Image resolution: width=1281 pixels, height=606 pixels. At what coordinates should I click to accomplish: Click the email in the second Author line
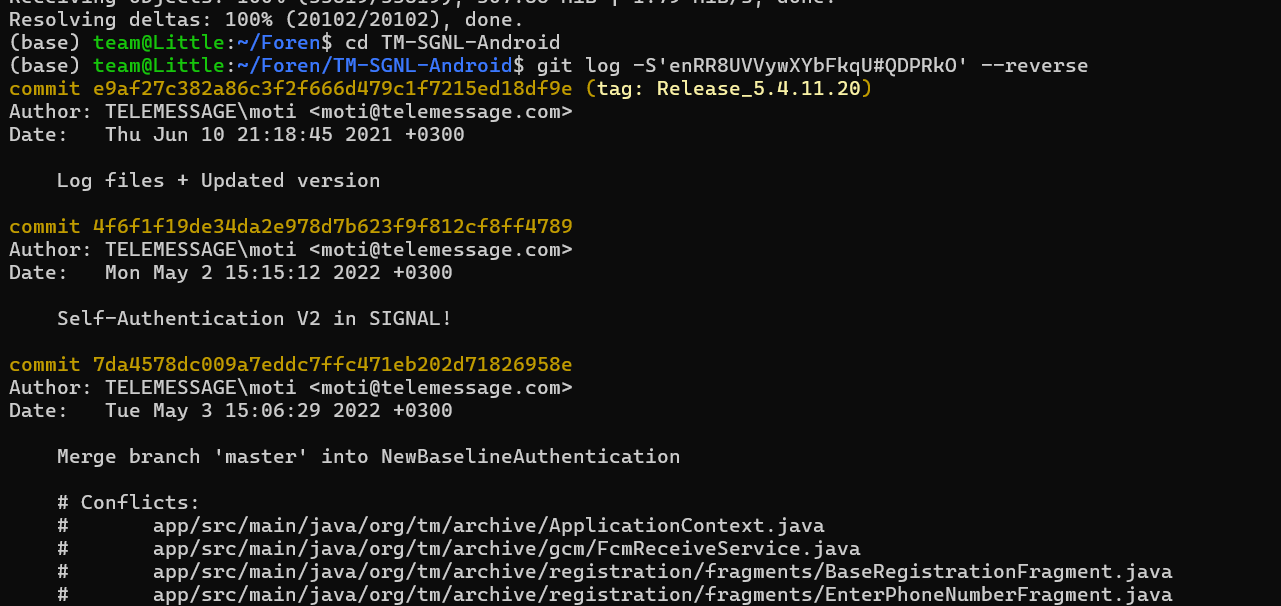tap(440, 249)
